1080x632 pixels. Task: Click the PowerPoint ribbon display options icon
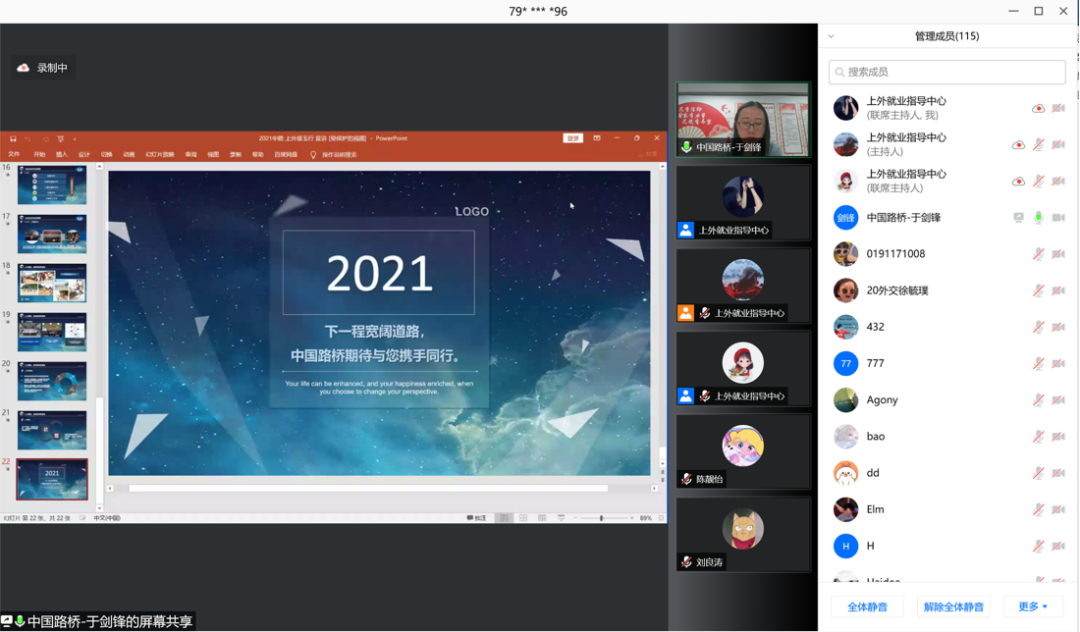596,138
